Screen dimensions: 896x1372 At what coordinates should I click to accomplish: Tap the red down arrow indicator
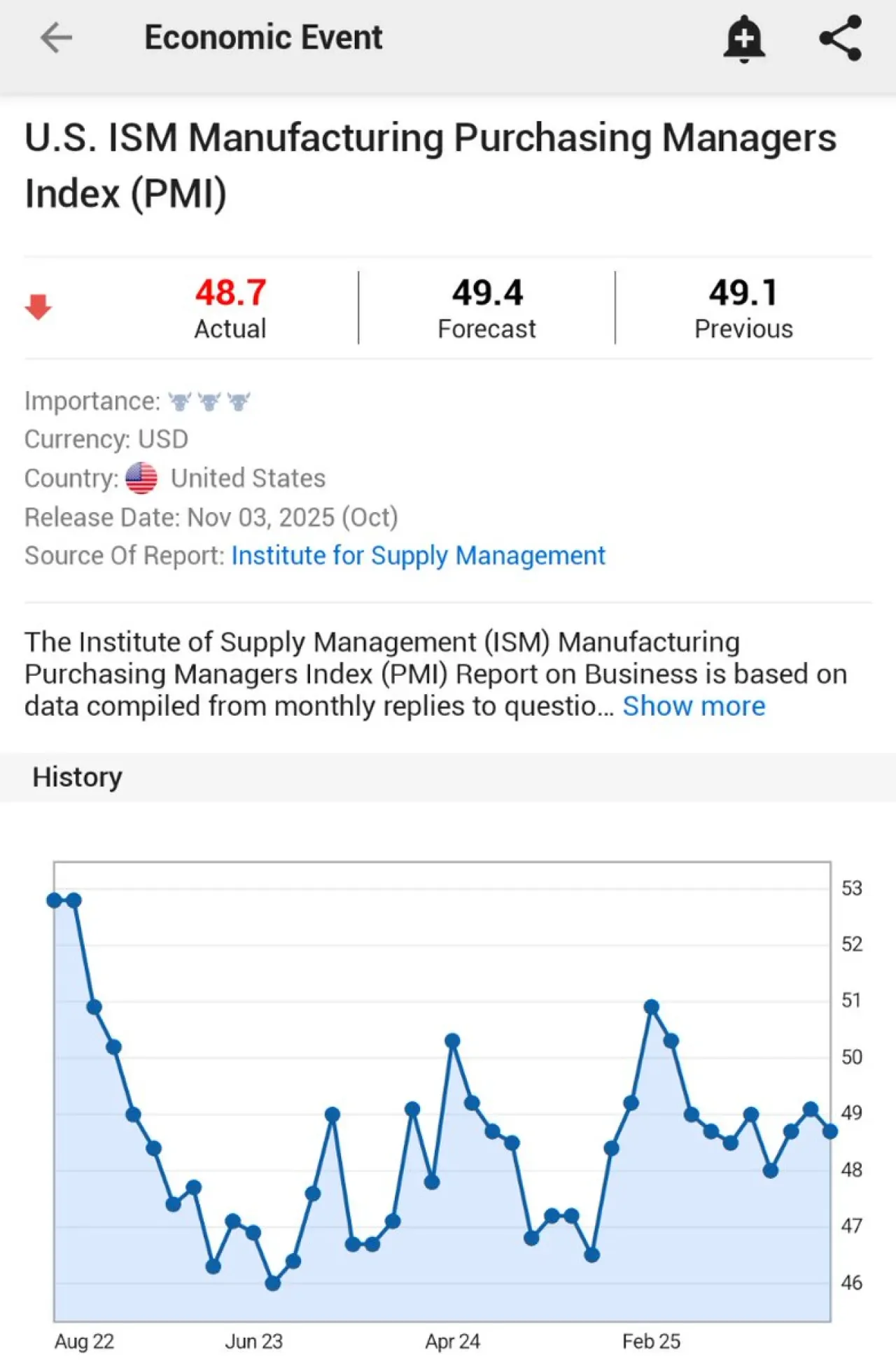coord(38,306)
